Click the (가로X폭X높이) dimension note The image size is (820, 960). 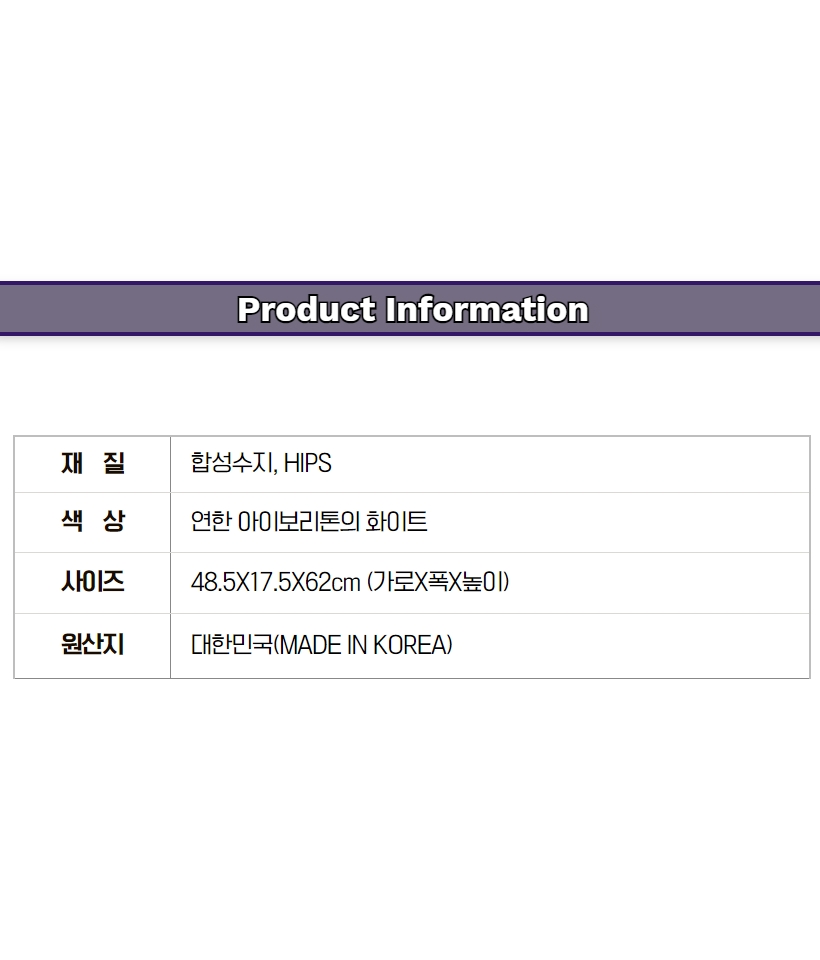(438, 582)
